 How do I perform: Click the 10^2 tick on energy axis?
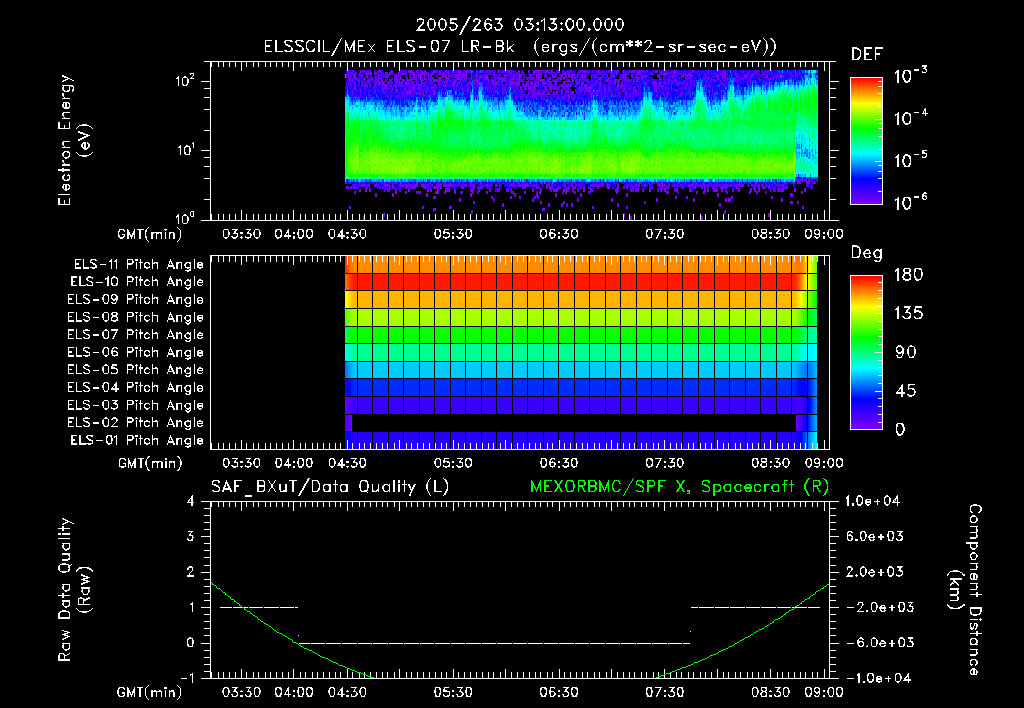185,82
